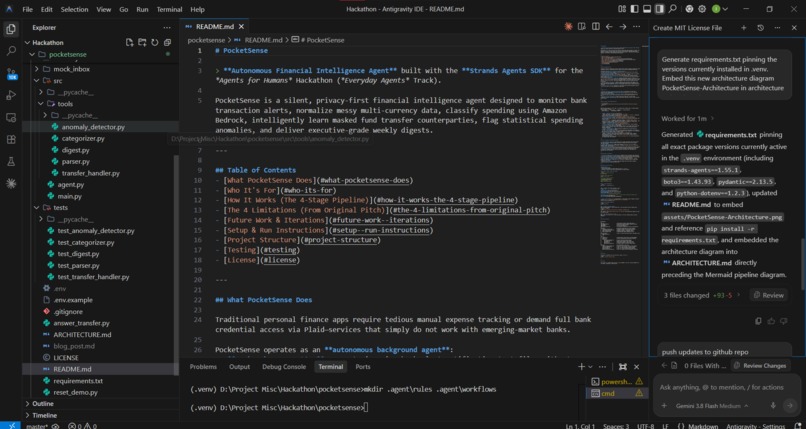Click master branch in status bar
806x429 pixels.
point(36,426)
